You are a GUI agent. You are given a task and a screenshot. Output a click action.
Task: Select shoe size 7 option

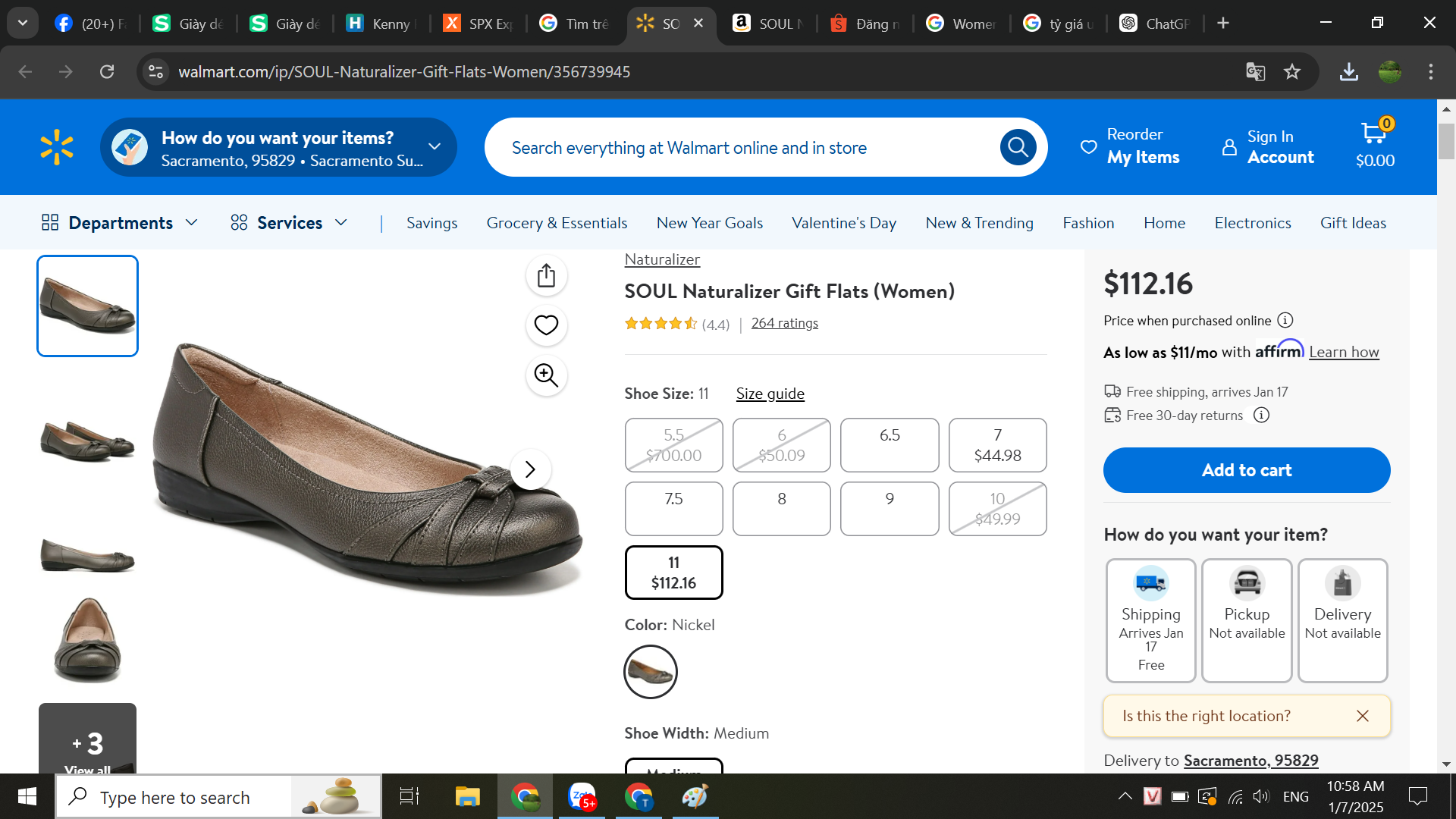(x=997, y=445)
